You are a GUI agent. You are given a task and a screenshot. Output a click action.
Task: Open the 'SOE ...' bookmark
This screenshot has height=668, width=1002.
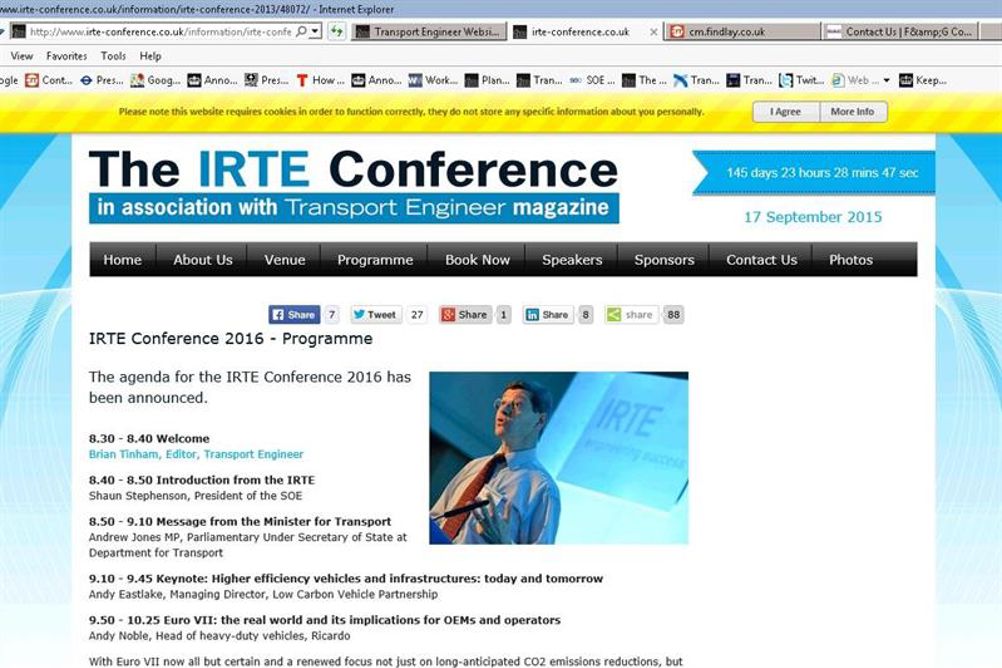pyautogui.click(x=592, y=81)
